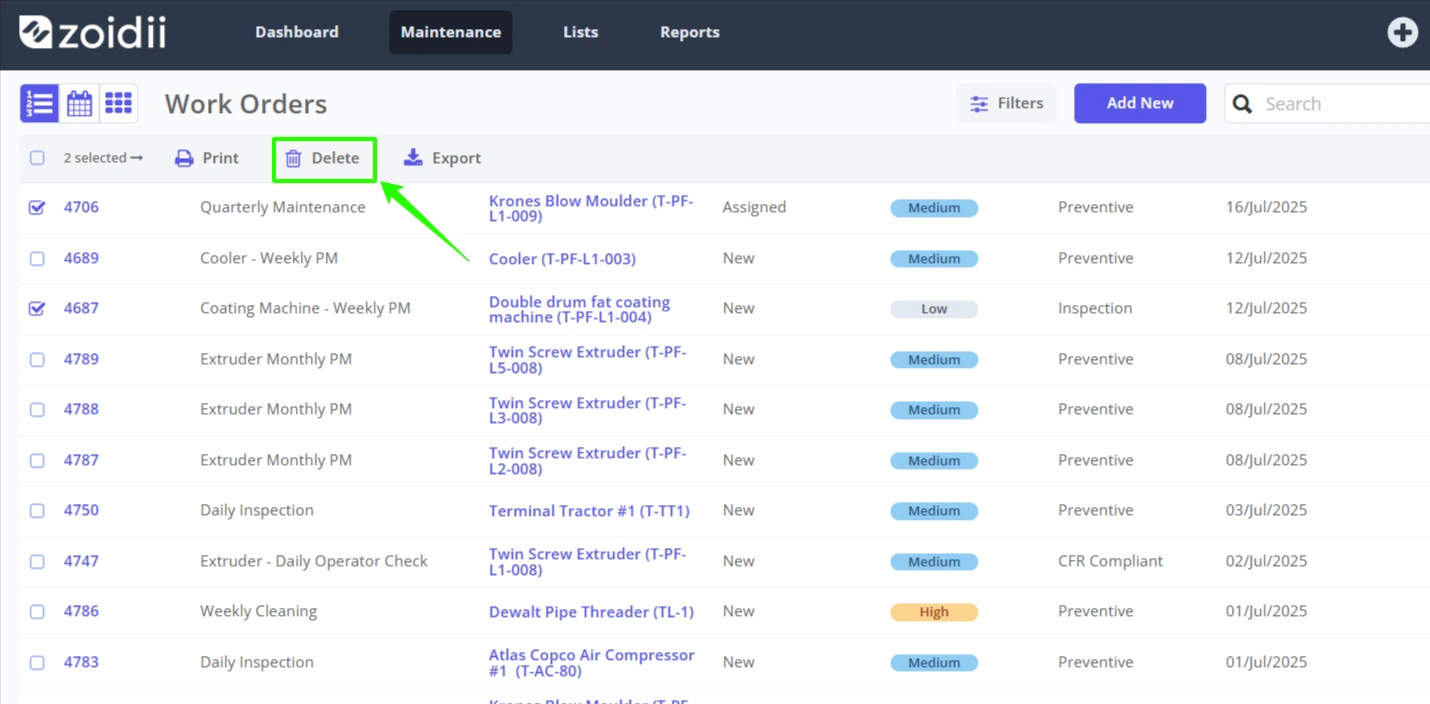Open Atlas Copco Air Compressor #1 link
Image resolution: width=1430 pixels, height=704 pixels.
tap(591, 663)
